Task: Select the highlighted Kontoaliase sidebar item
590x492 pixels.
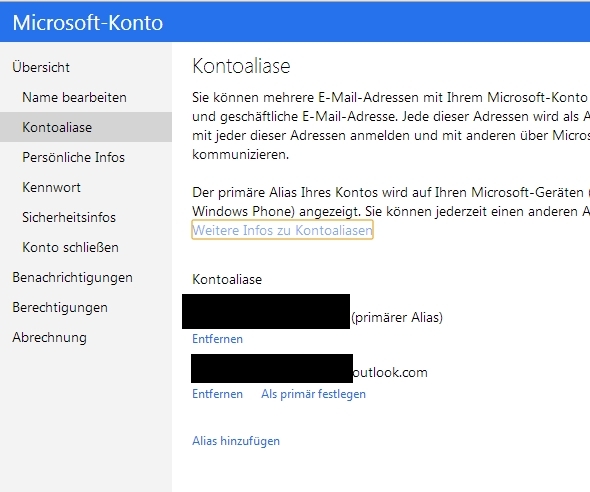Action: tap(86, 127)
